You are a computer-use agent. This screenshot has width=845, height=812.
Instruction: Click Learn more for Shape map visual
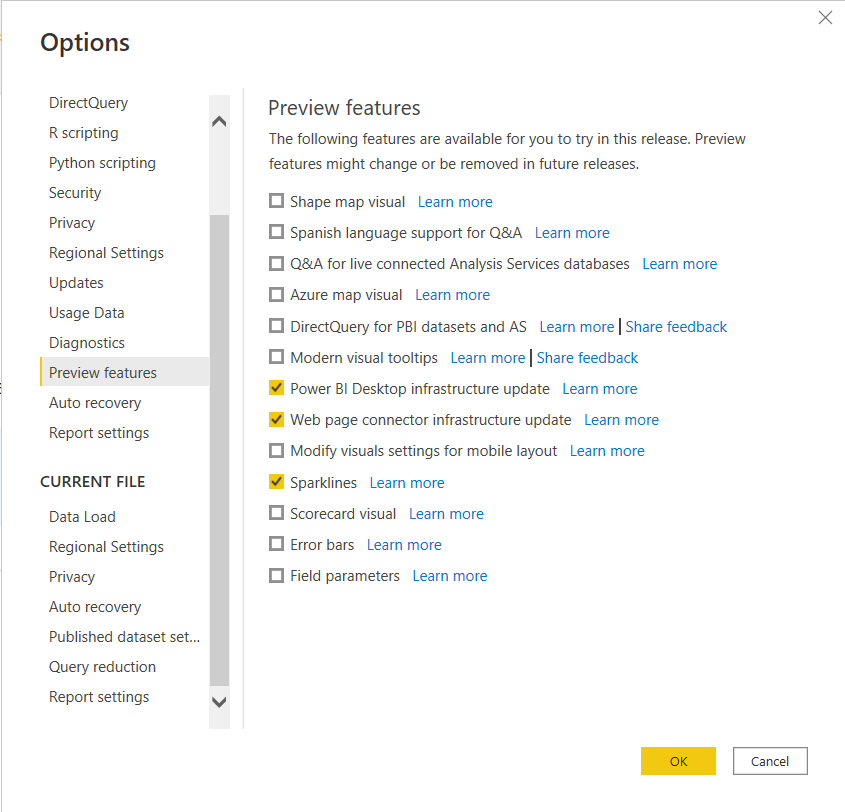[455, 202]
